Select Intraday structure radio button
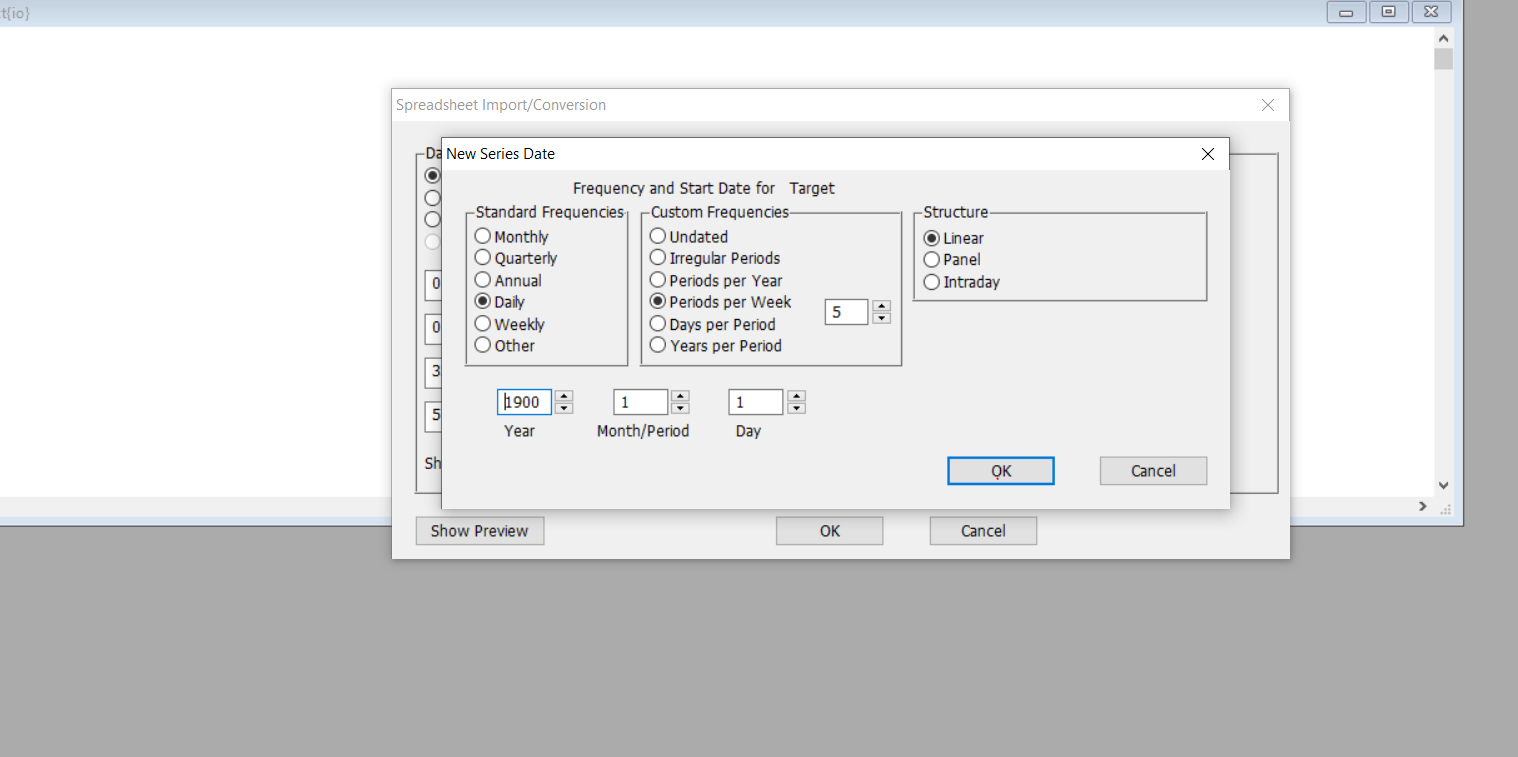The height and width of the screenshot is (757, 1518). tap(932, 282)
